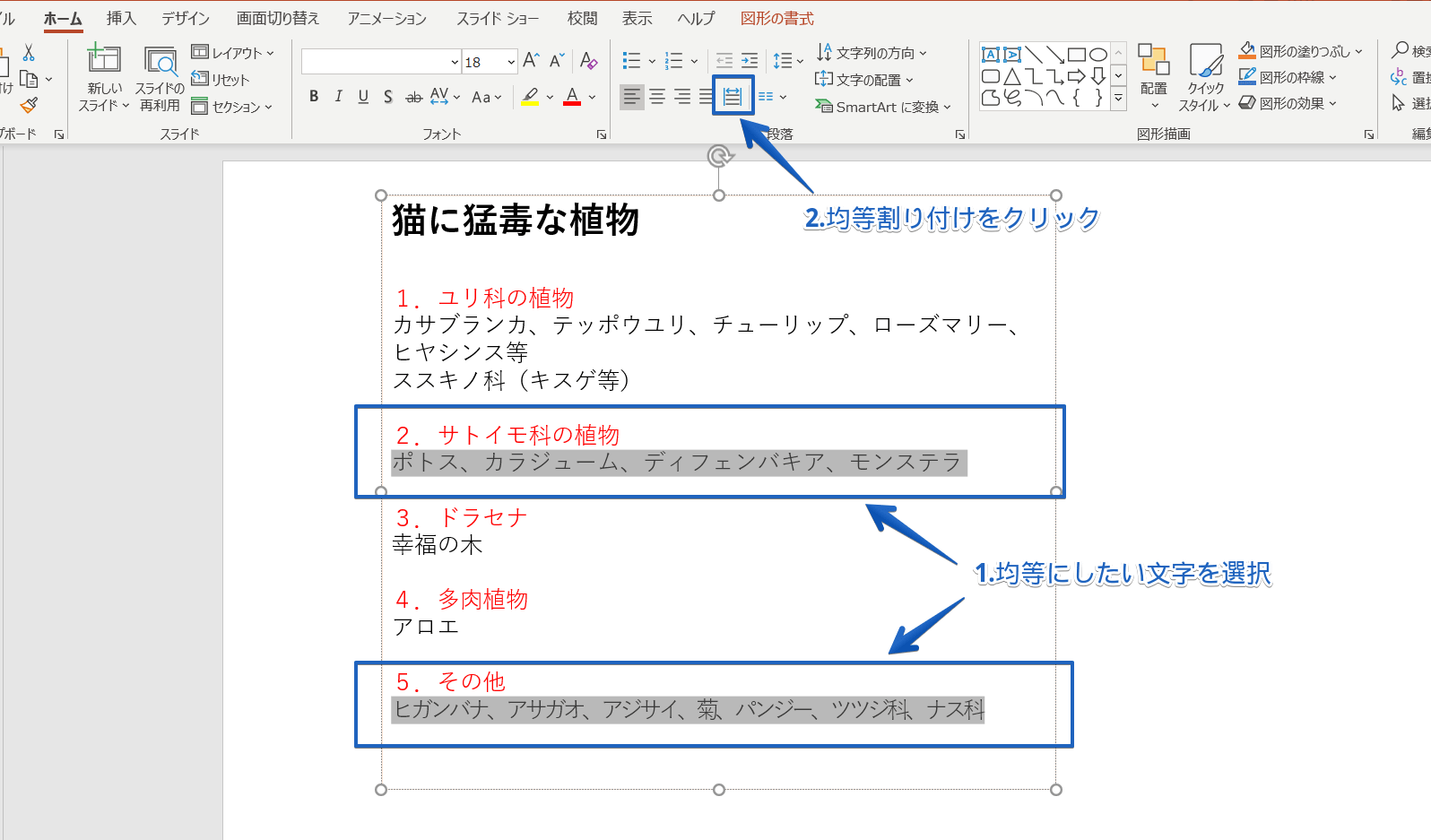
Task: Open the font name combo box dropdown
Action: pyautogui.click(x=455, y=62)
